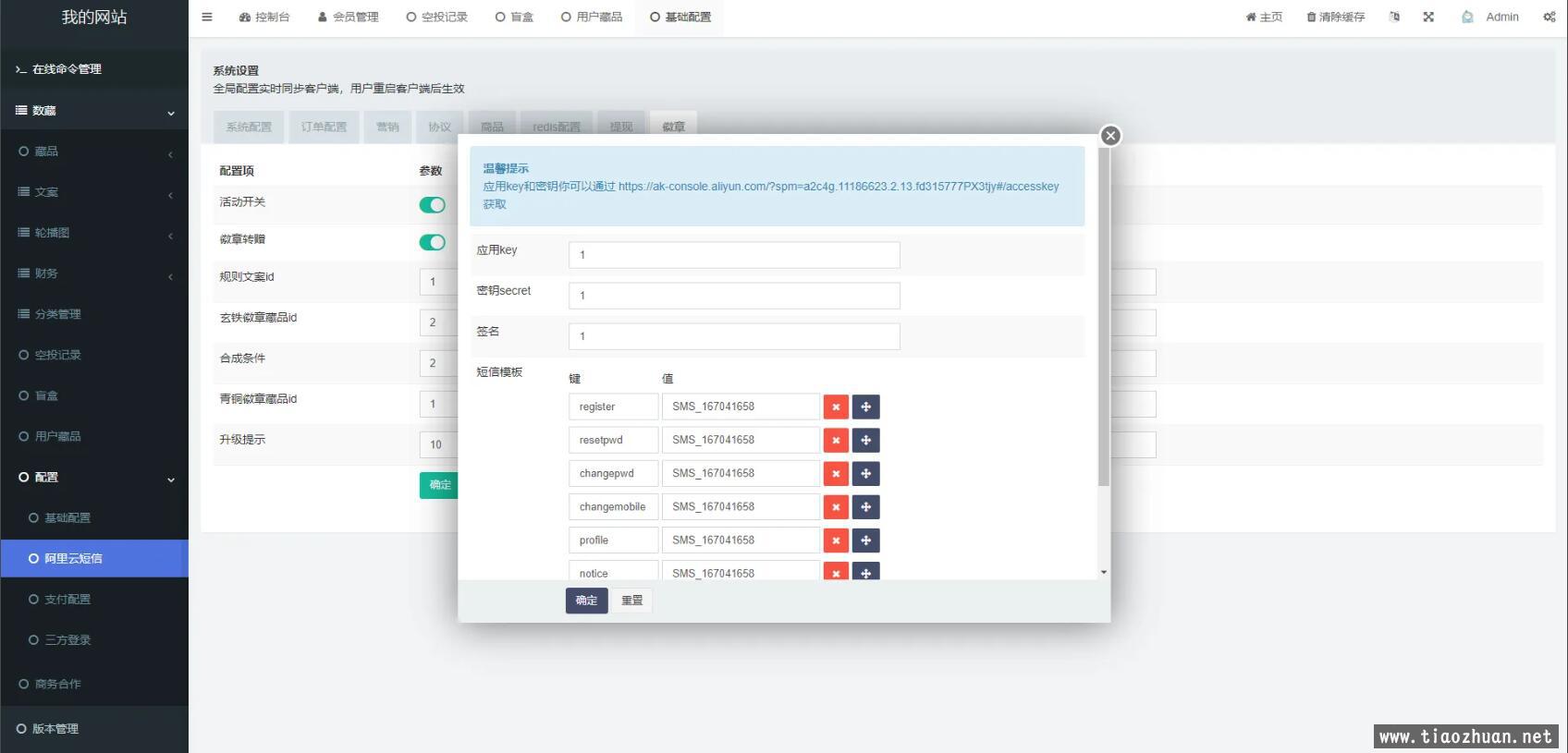The height and width of the screenshot is (753, 1568).
Task: Open the aliyun accesskey console link
Action: click(839, 187)
